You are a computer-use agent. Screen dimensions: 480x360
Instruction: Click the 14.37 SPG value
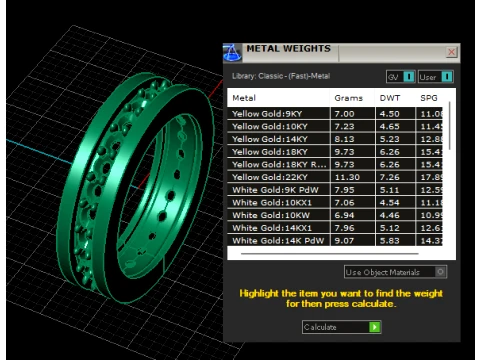431,240
